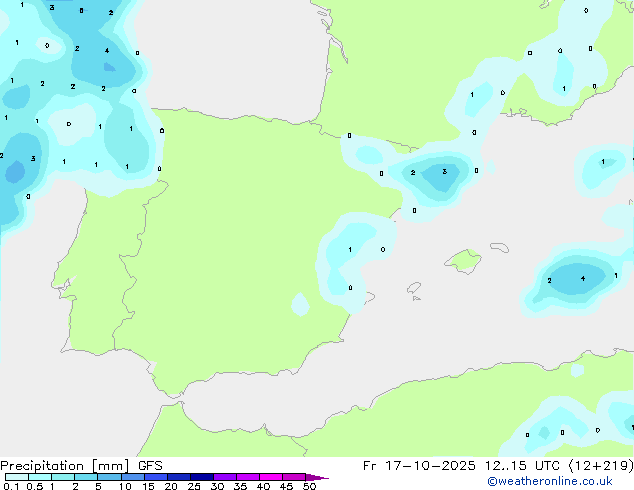Click the '3' value in the Gulf of Lion cell

tap(444, 171)
